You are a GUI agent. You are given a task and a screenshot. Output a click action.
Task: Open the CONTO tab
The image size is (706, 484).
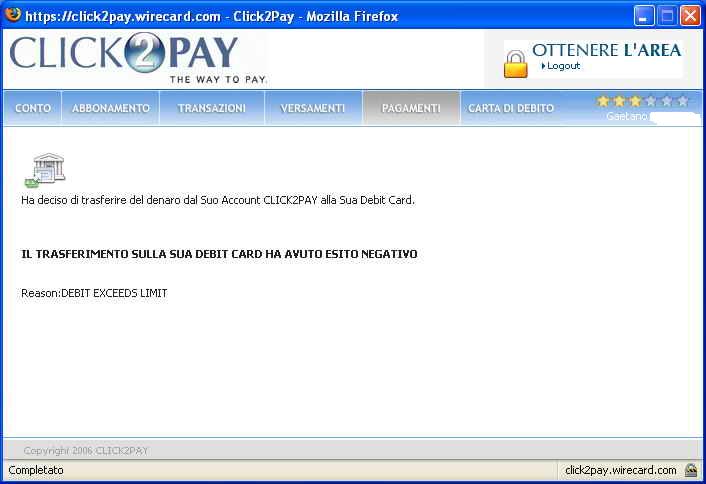[33, 108]
